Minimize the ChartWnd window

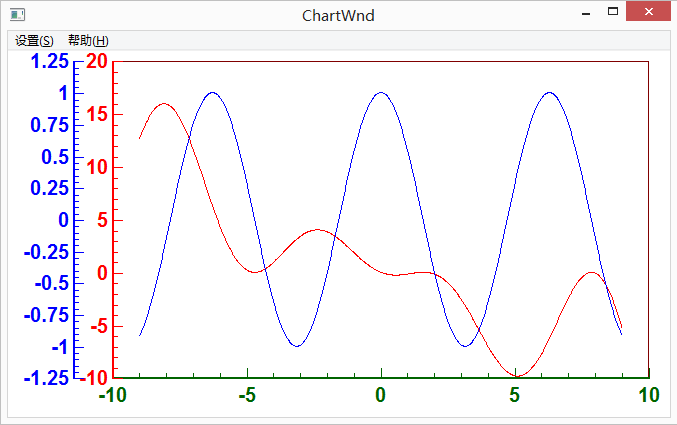pyautogui.click(x=586, y=13)
